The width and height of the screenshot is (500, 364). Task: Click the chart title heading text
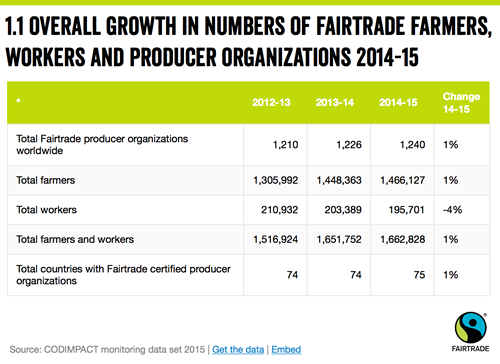tap(248, 41)
